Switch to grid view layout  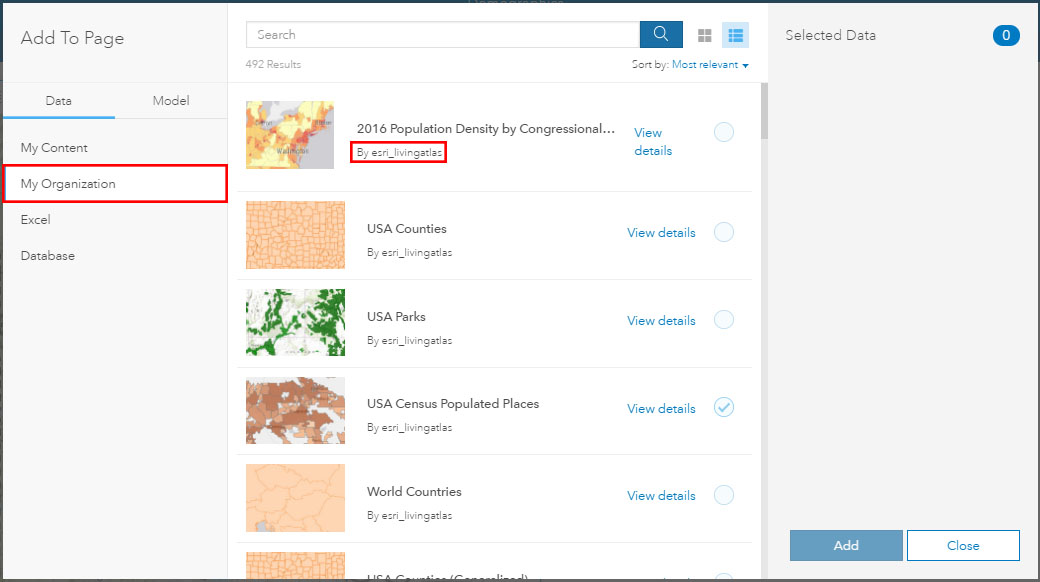coord(705,36)
